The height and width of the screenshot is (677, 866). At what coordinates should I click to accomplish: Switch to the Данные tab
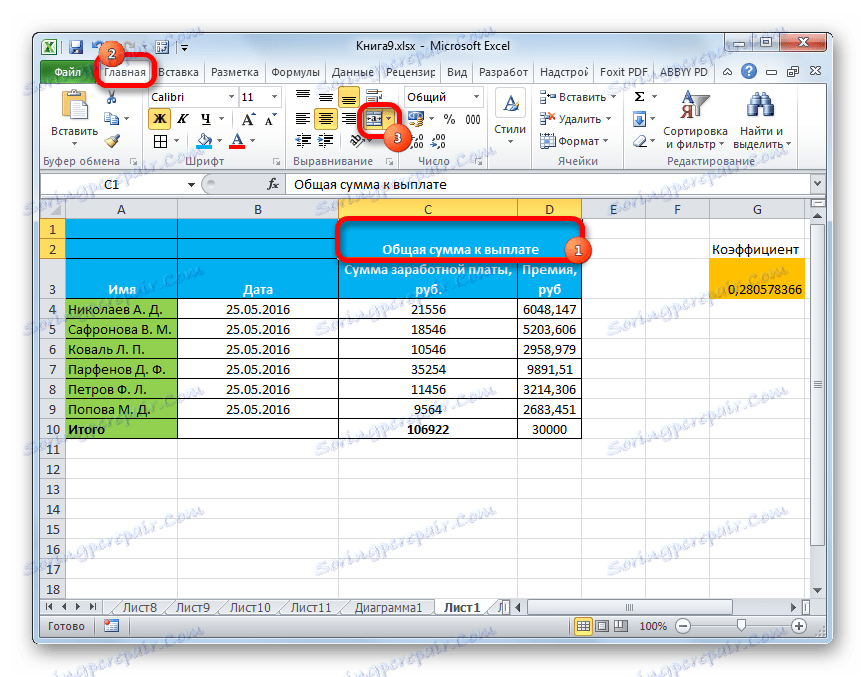click(x=352, y=72)
